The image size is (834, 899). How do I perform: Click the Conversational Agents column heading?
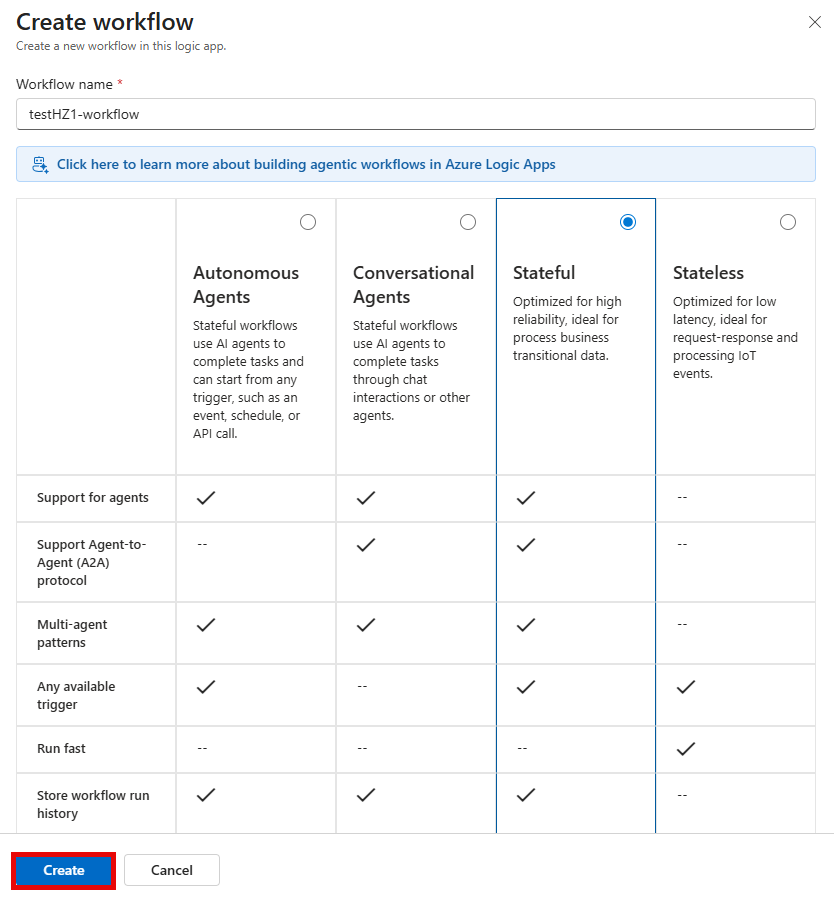(413, 284)
